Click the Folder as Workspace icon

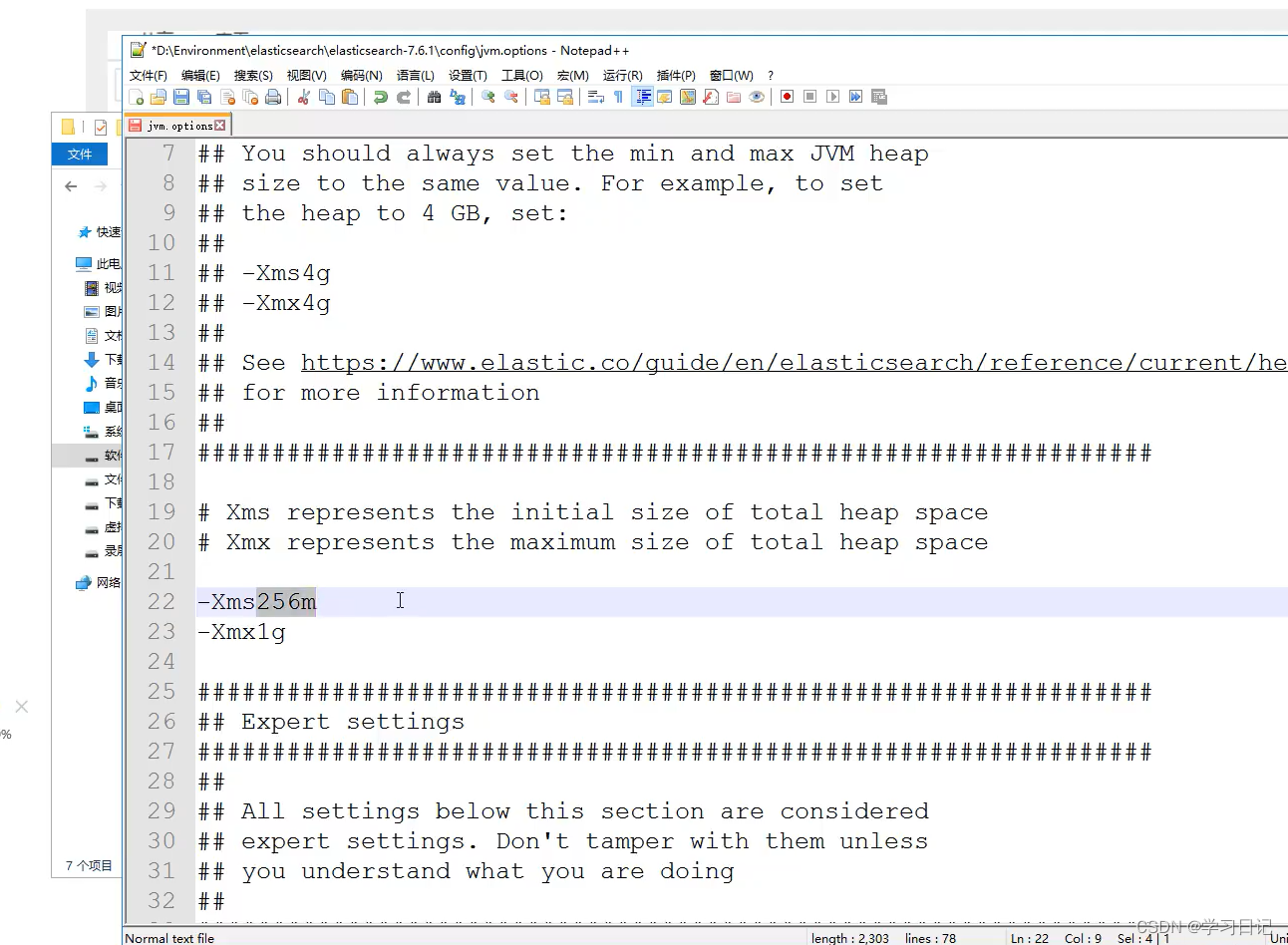click(x=733, y=97)
